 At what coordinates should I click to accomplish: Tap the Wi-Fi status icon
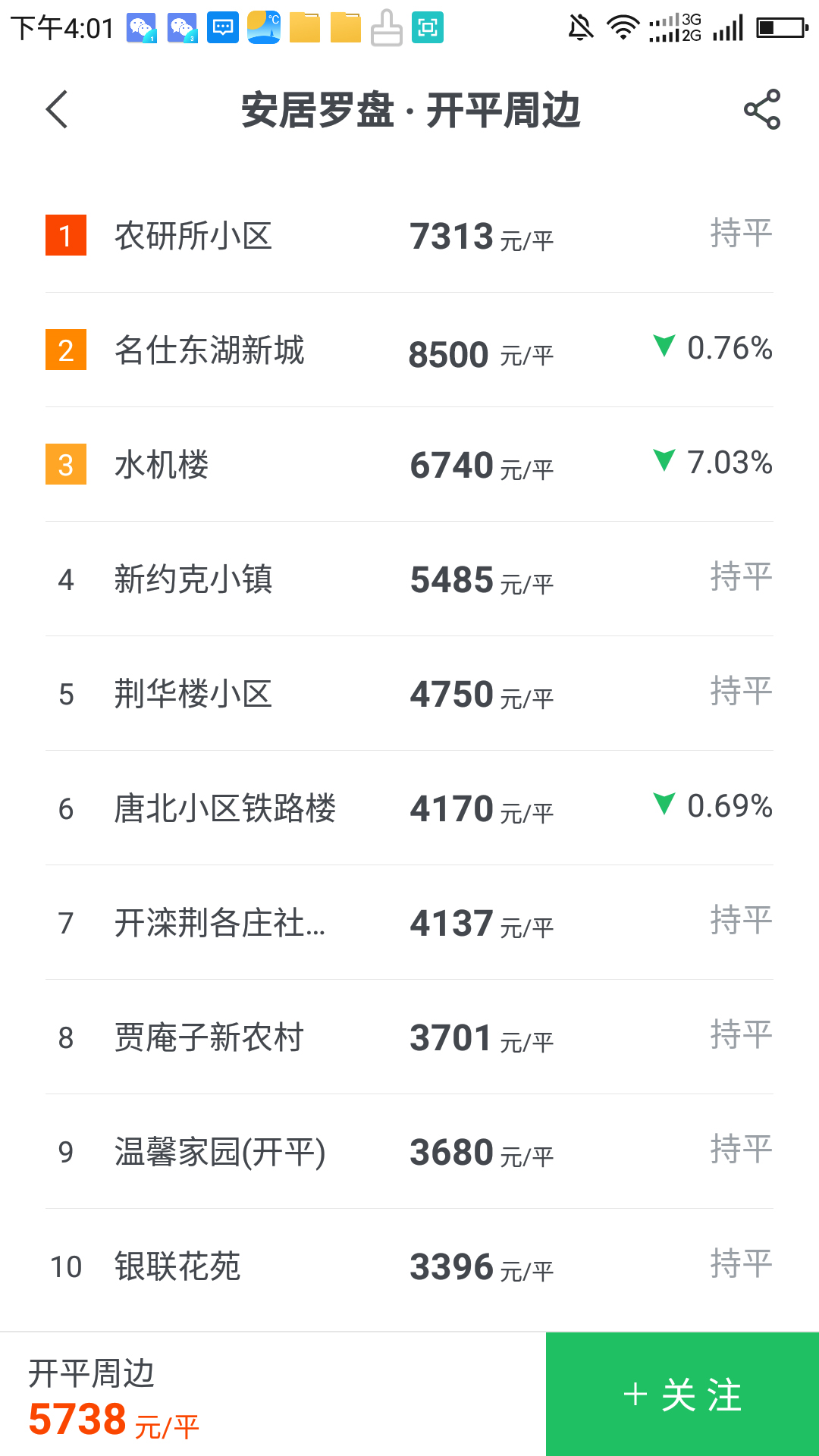point(623,29)
